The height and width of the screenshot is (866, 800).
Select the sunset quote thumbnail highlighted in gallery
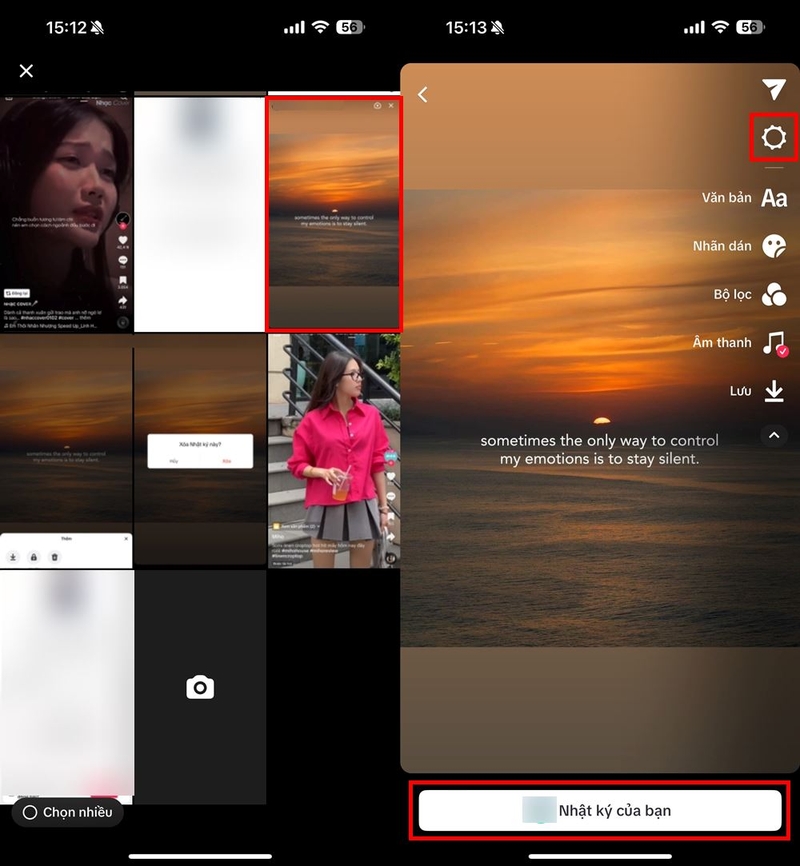[x=334, y=214]
